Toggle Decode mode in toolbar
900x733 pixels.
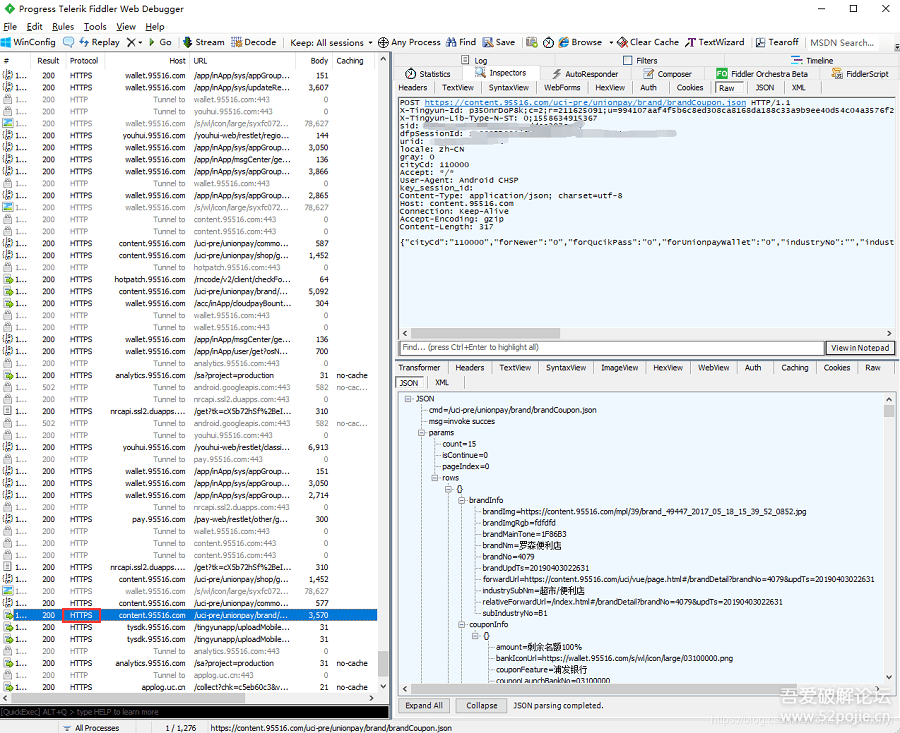[x=254, y=42]
